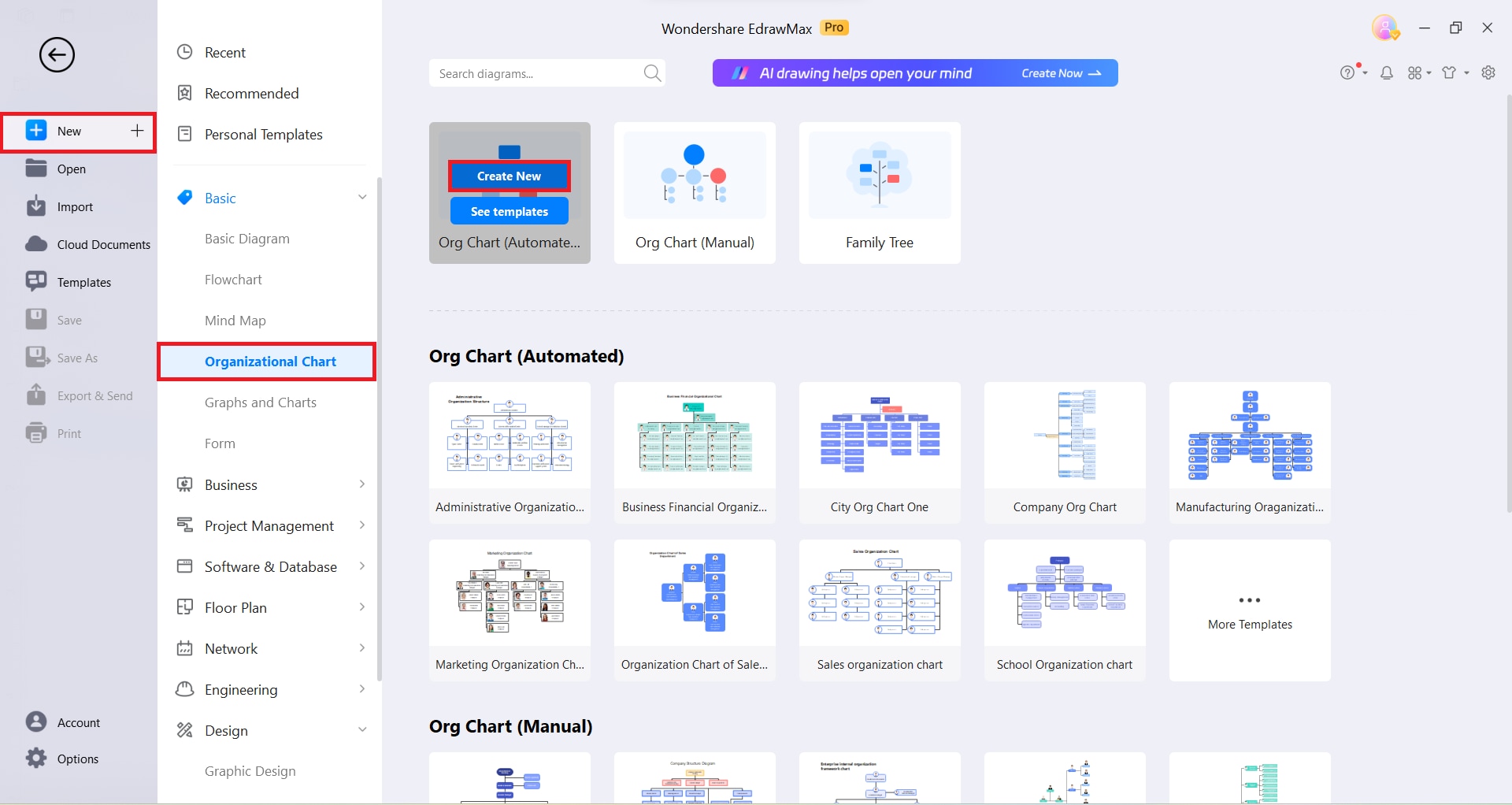
Task: Click the Software & Database category icon
Action: click(x=185, y=566)
